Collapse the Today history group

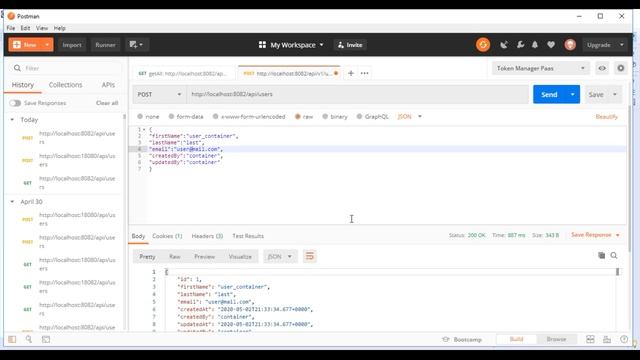pyautogui.click(x=12, y=120)
